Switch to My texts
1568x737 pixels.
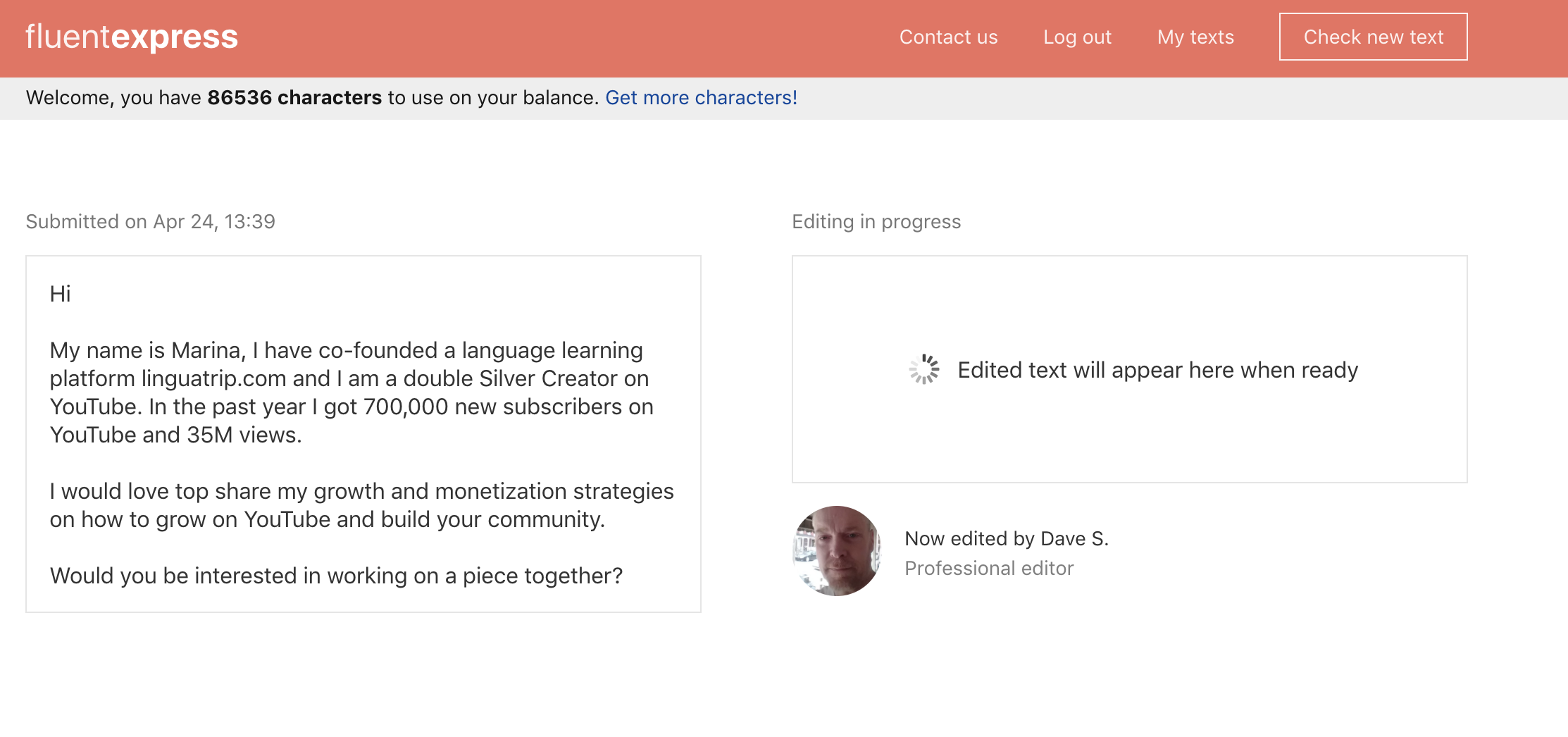click(1195, 37)
